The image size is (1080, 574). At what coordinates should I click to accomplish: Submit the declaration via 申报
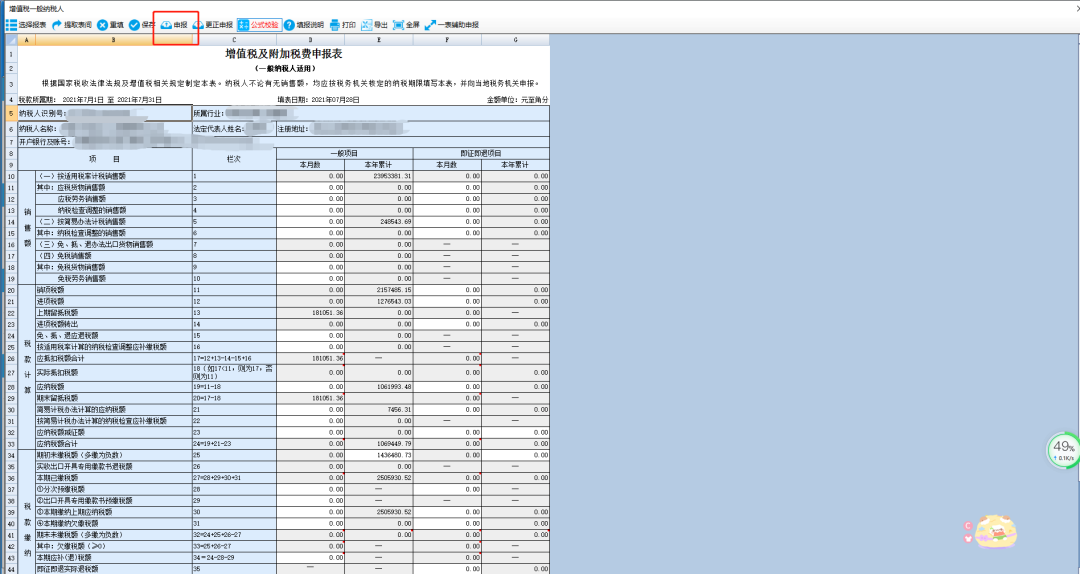(x=174, y=25)
